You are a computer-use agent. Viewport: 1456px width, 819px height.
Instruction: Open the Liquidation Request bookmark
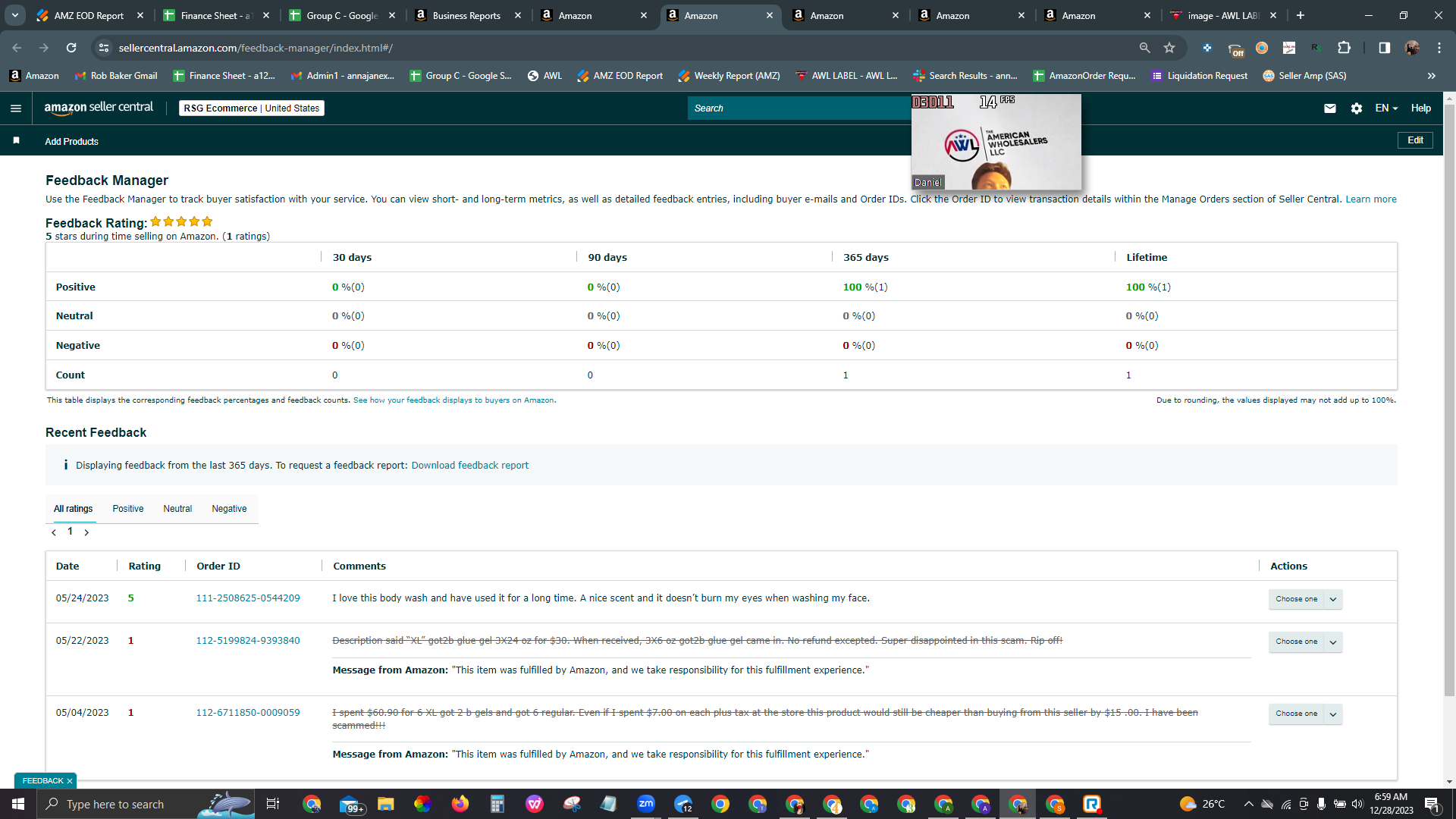pos(1199,76)
